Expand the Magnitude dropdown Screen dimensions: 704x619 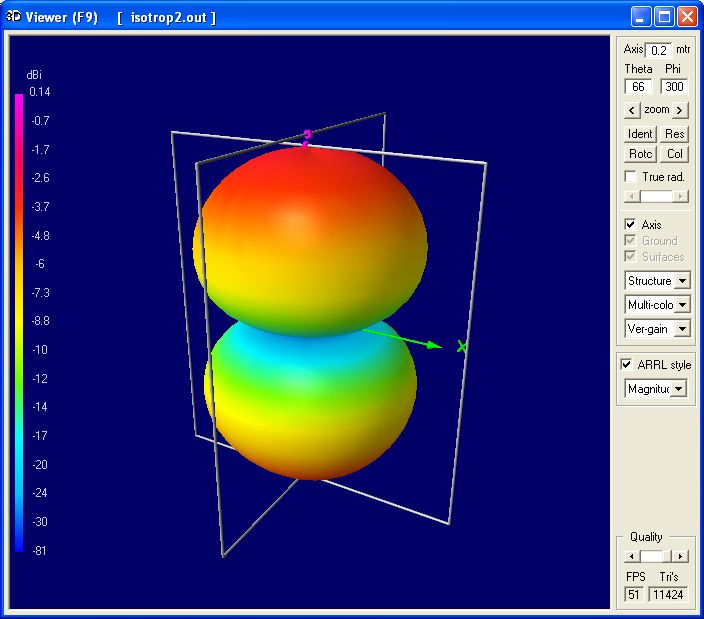click(x=677, y=389)
